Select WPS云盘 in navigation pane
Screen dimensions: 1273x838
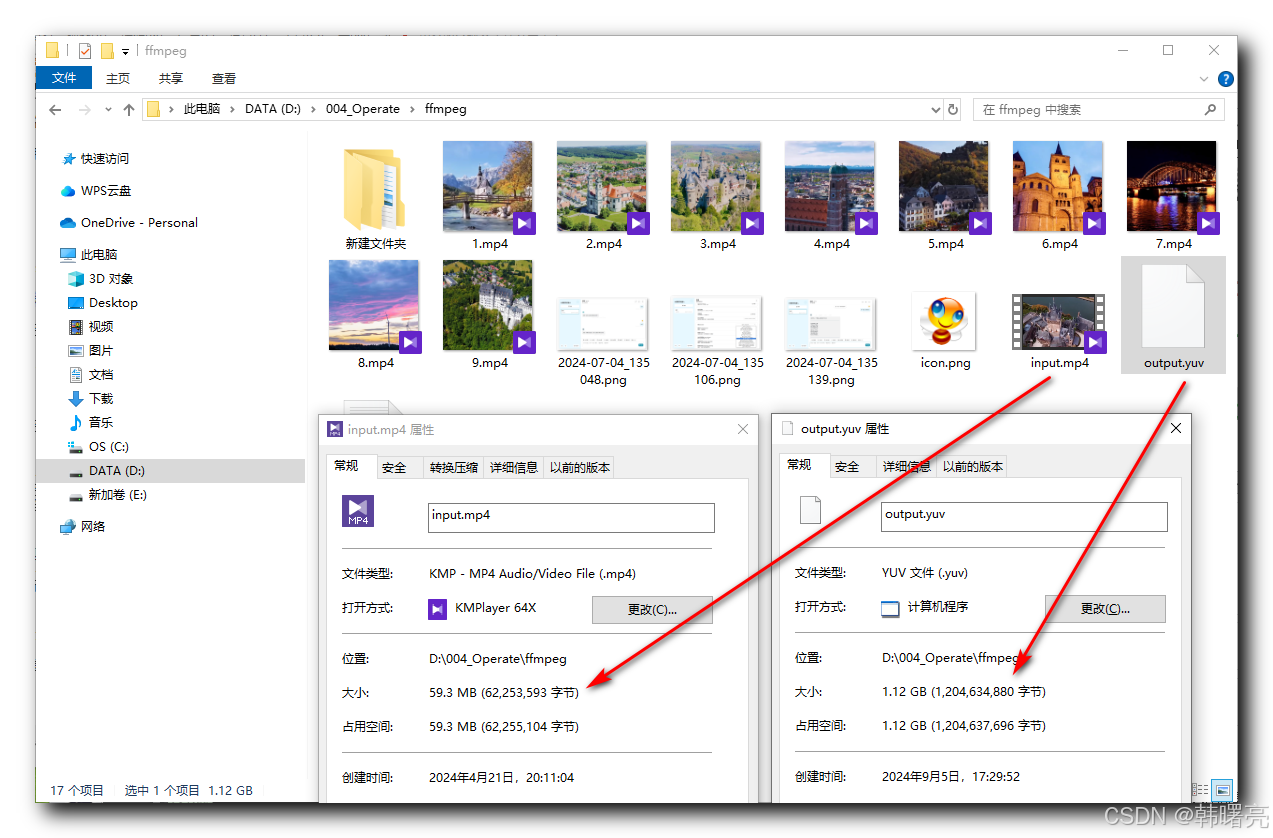click(96, 190)
